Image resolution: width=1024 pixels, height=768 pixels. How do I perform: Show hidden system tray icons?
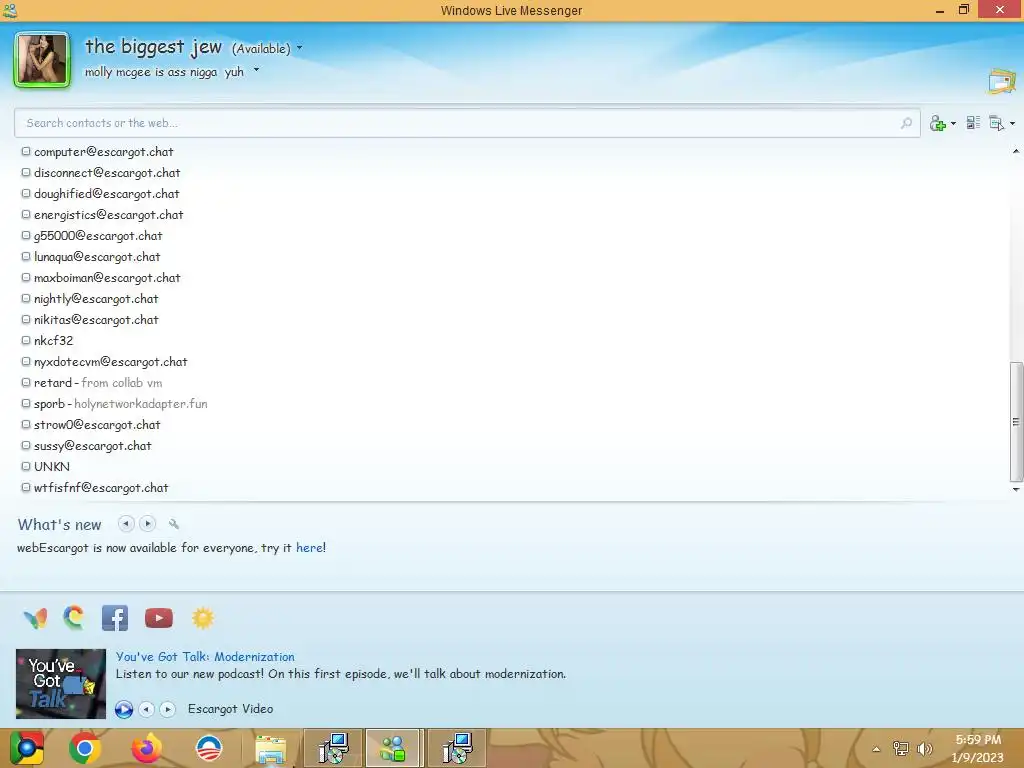coord(876,749)
